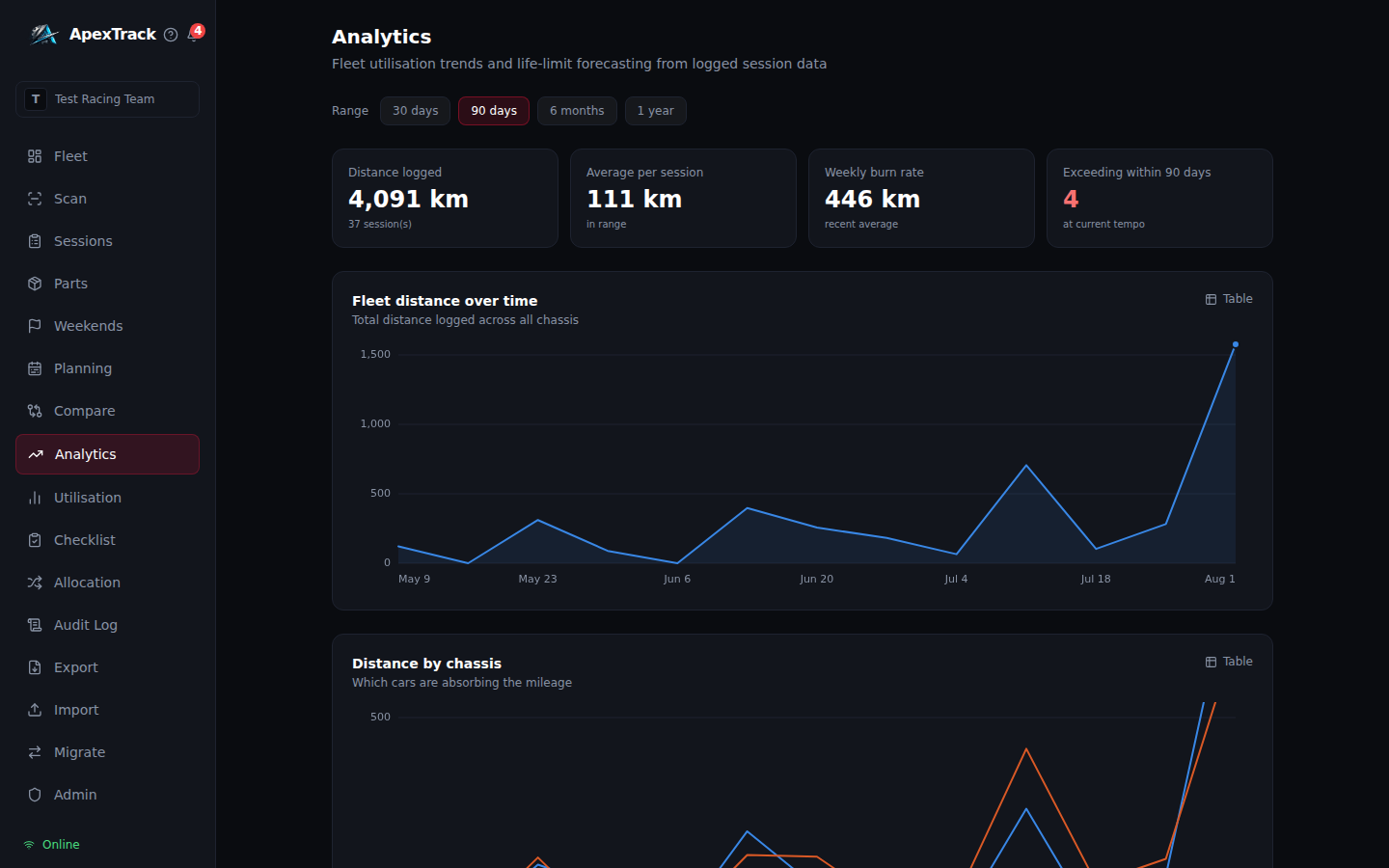The width and height of the screenshot is (1389, 868).
Task: Click the Export file icon
Action: click(x=35, y=667)
